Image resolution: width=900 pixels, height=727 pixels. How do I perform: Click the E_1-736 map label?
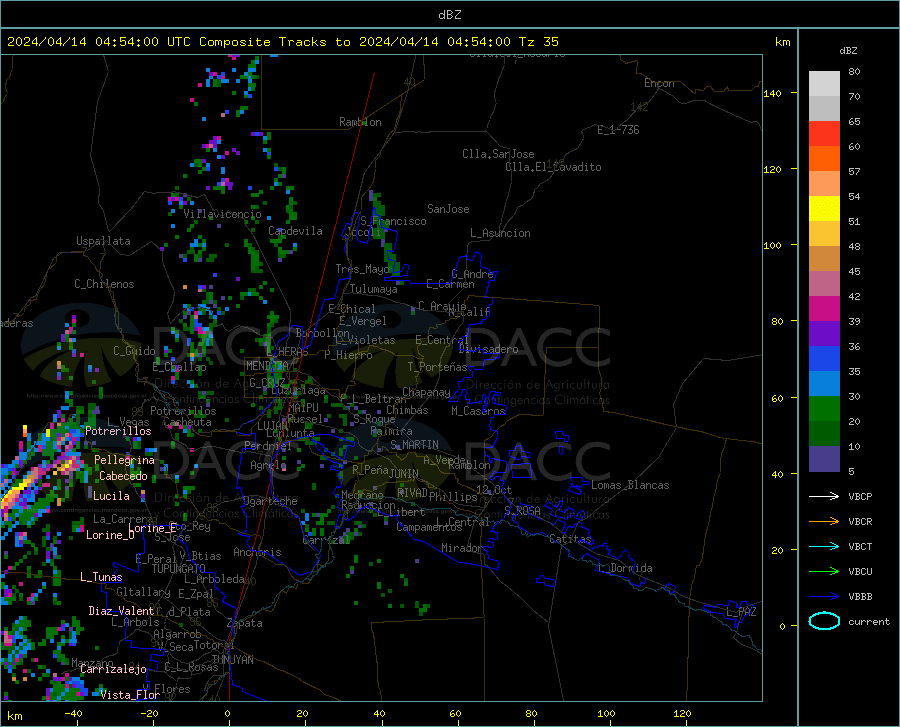[618, 130]
